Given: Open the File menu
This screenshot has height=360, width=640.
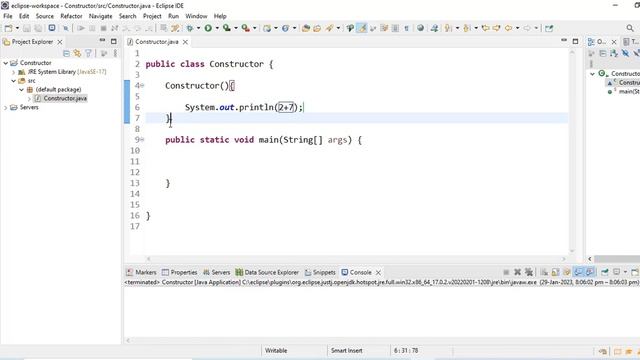Looking at the screenshot, I should pyautogui.click(x=8, y=16).
